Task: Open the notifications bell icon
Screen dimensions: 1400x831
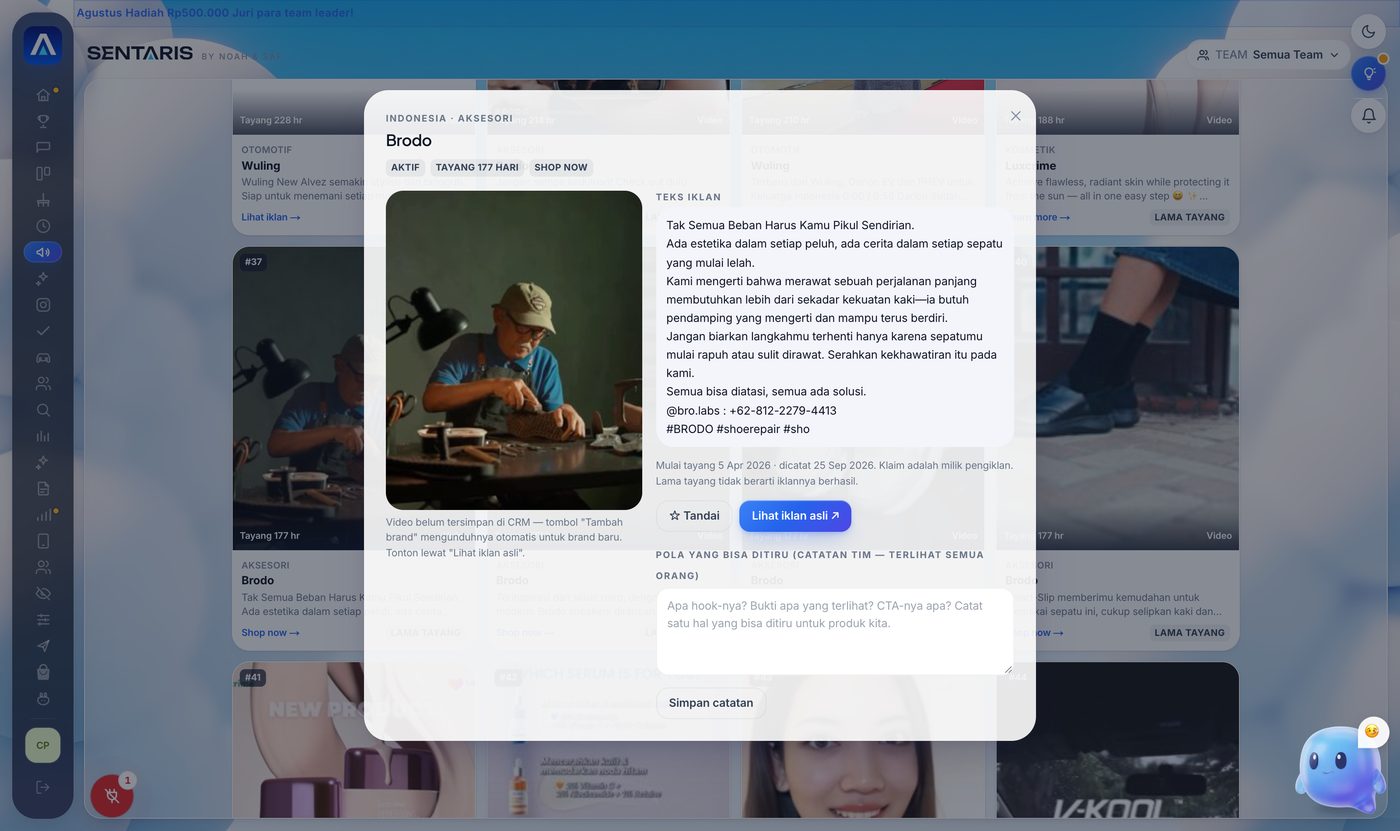Action: point(1368,115)
